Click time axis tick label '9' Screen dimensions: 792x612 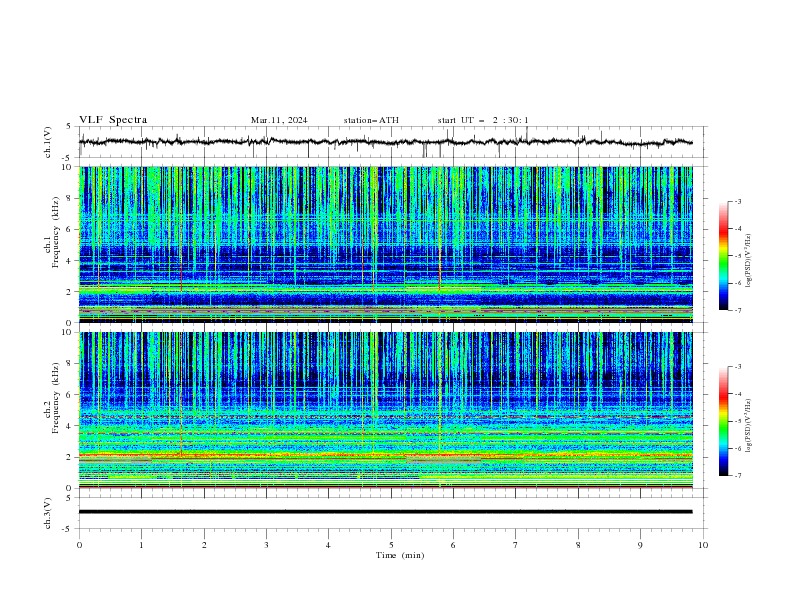pos(640,545)
